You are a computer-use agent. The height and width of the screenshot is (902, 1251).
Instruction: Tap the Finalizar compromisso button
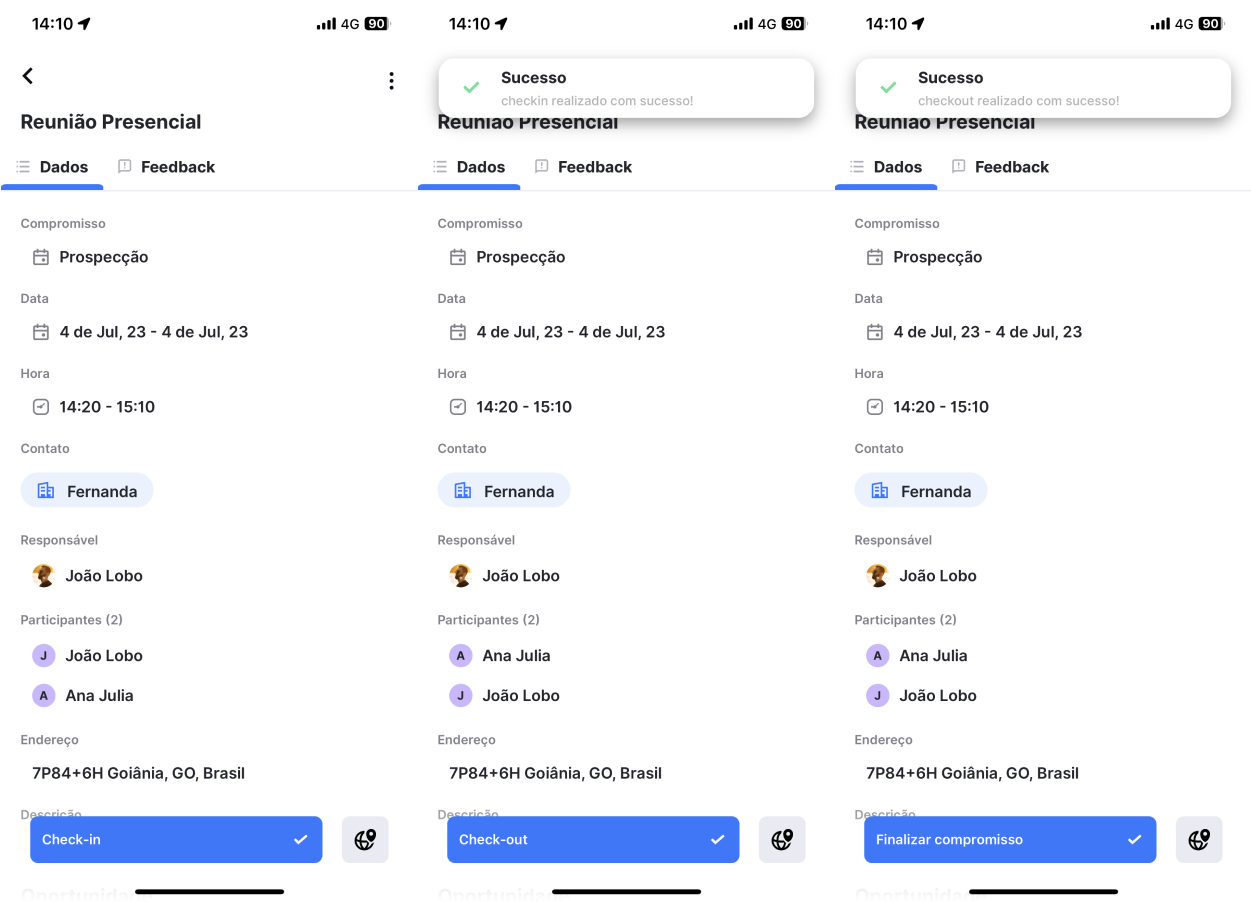point(1010,840)
